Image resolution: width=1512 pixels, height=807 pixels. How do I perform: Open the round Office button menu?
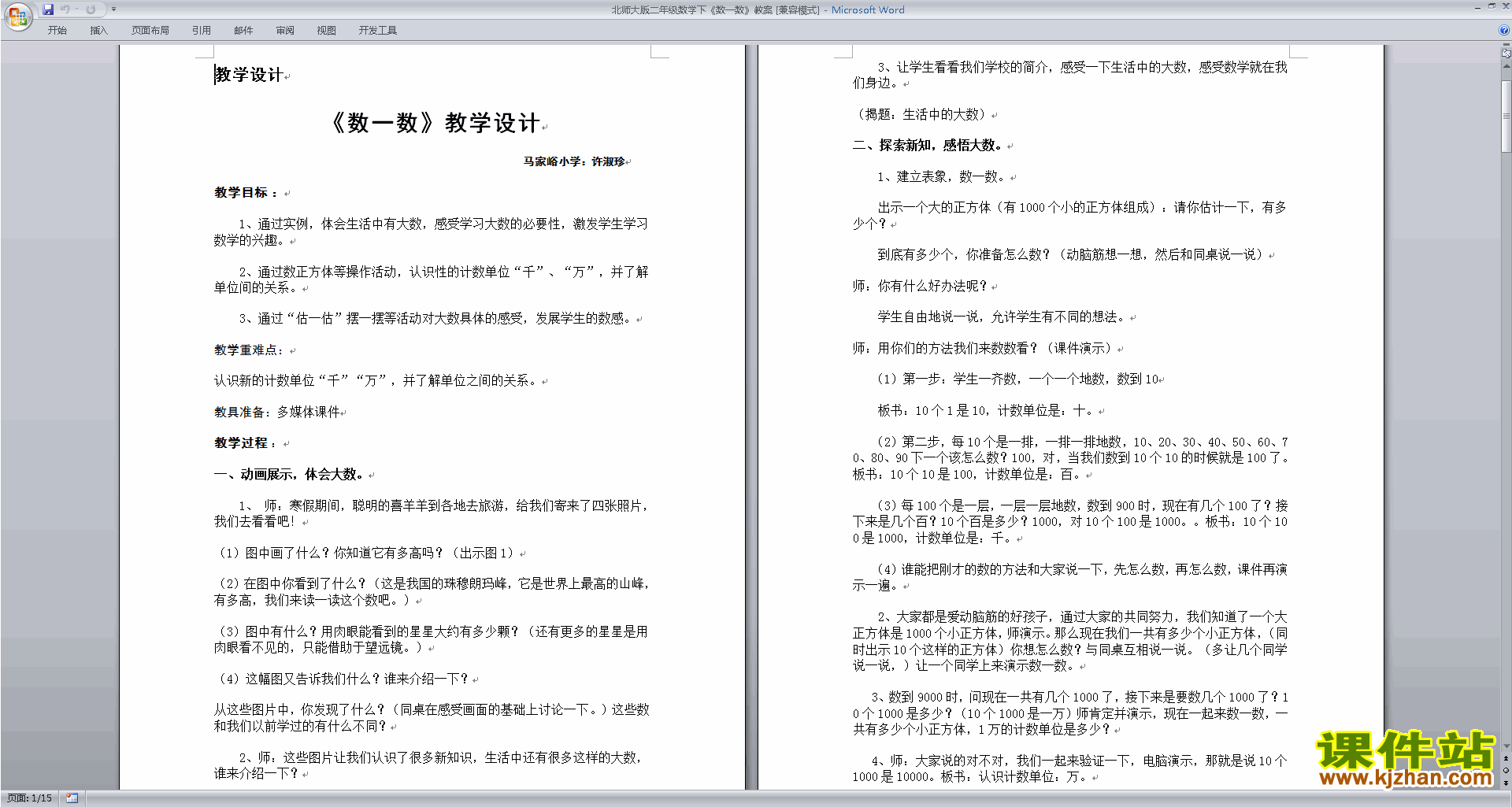tap(17, 17)
